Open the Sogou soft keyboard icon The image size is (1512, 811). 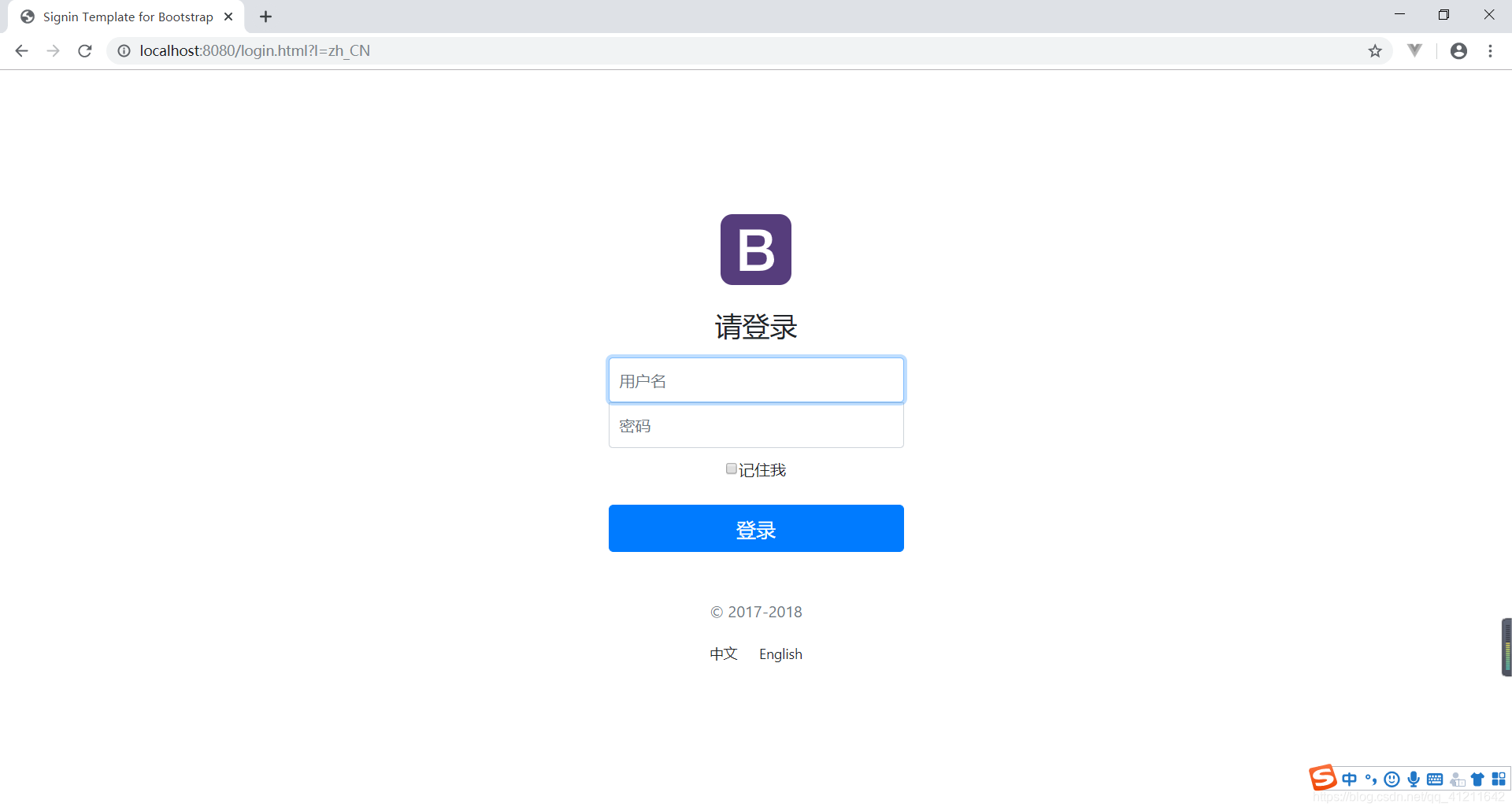(1435, 780)
